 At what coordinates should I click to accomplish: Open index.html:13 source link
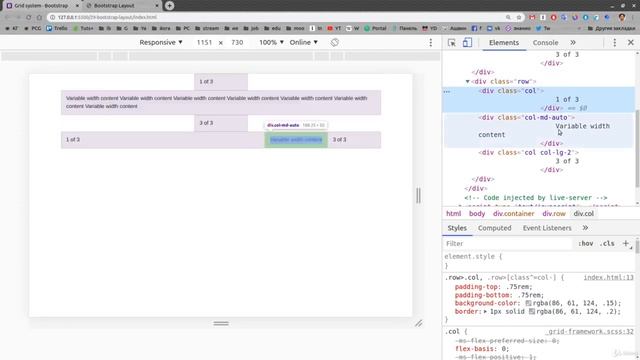pos(608,278)
